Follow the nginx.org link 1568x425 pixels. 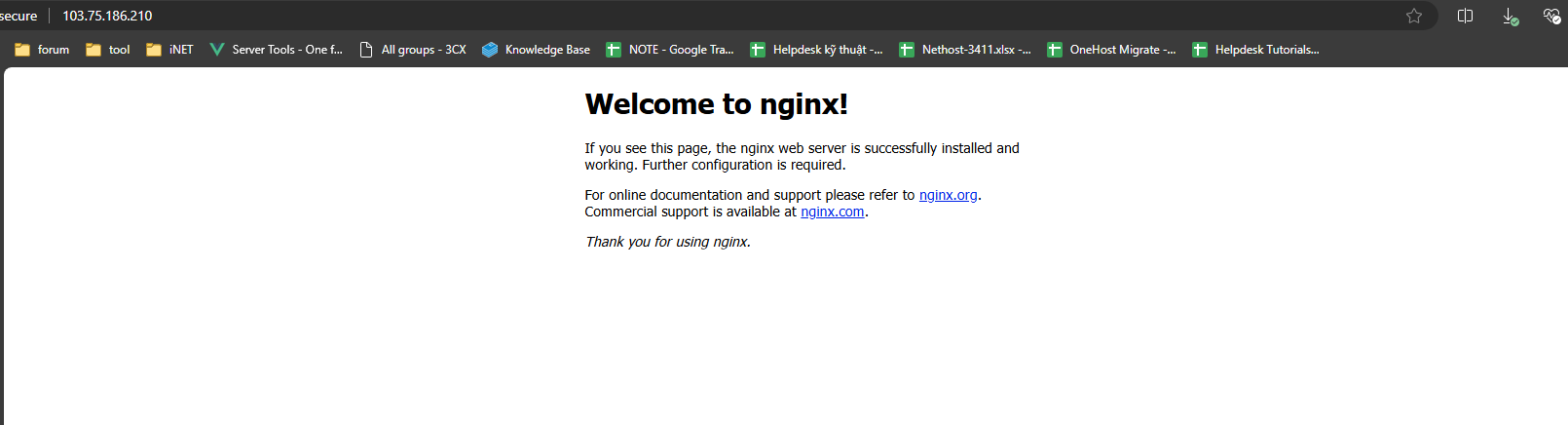[x=948, y=195]
